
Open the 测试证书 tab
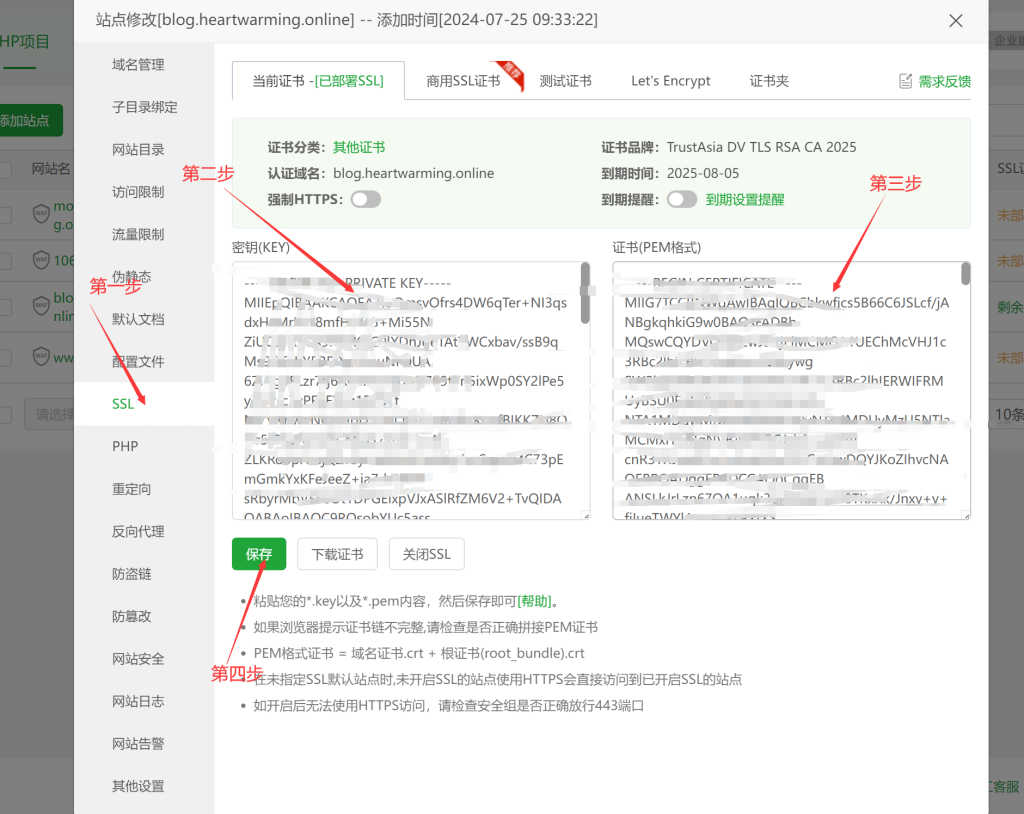point(565,81)
